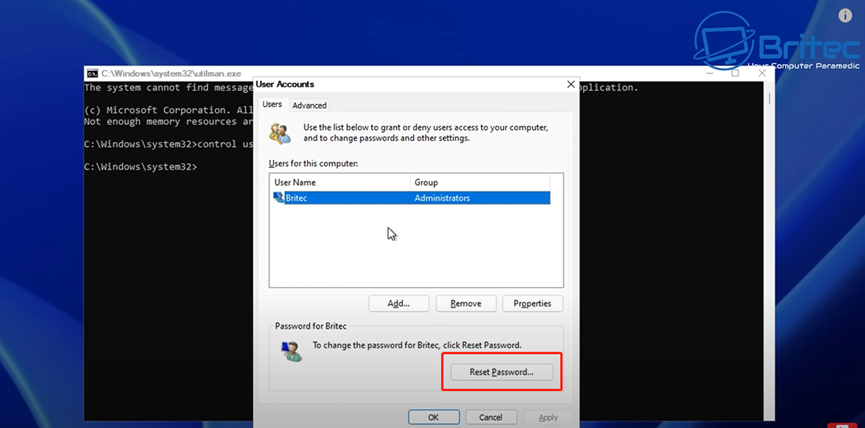Select the Britec user row
The image size is (865, 428).
pos(410,198)
